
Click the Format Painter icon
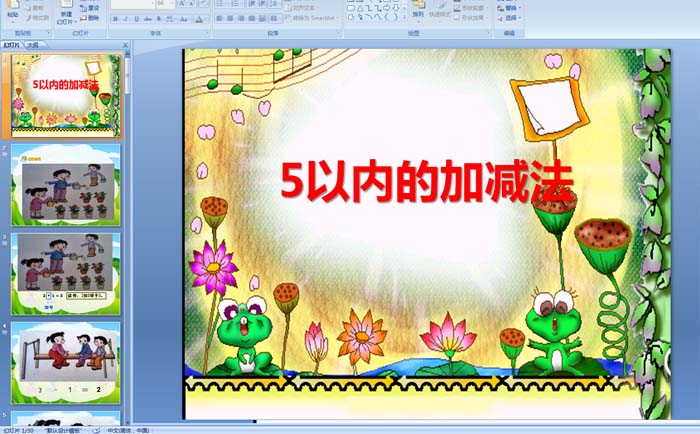(x=37, y=18)
